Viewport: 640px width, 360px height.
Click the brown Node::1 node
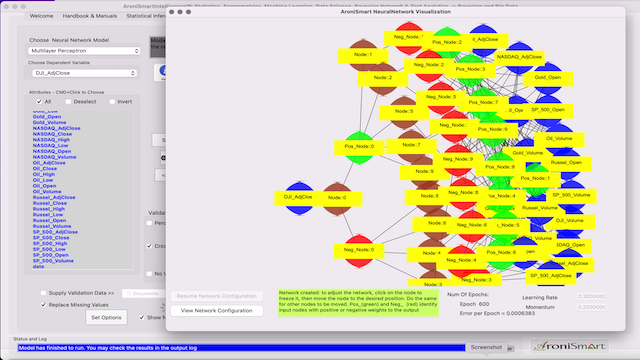363,55
